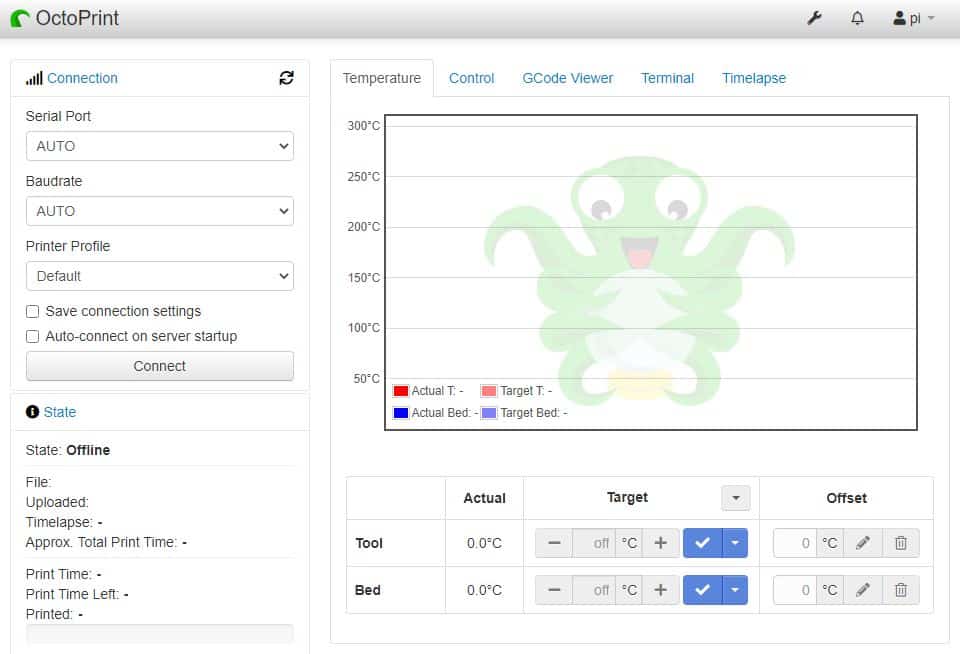Open the GCode Viewer tab
960x654 pixels.
point(568,78)
